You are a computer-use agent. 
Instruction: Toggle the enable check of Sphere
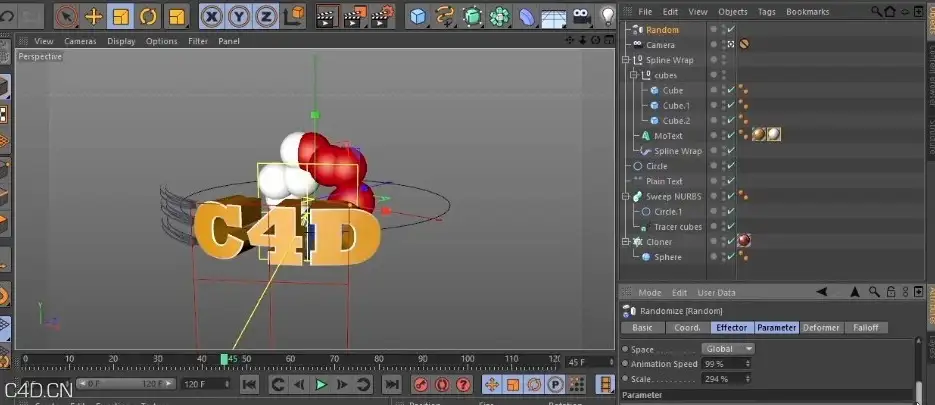[731, 256]
